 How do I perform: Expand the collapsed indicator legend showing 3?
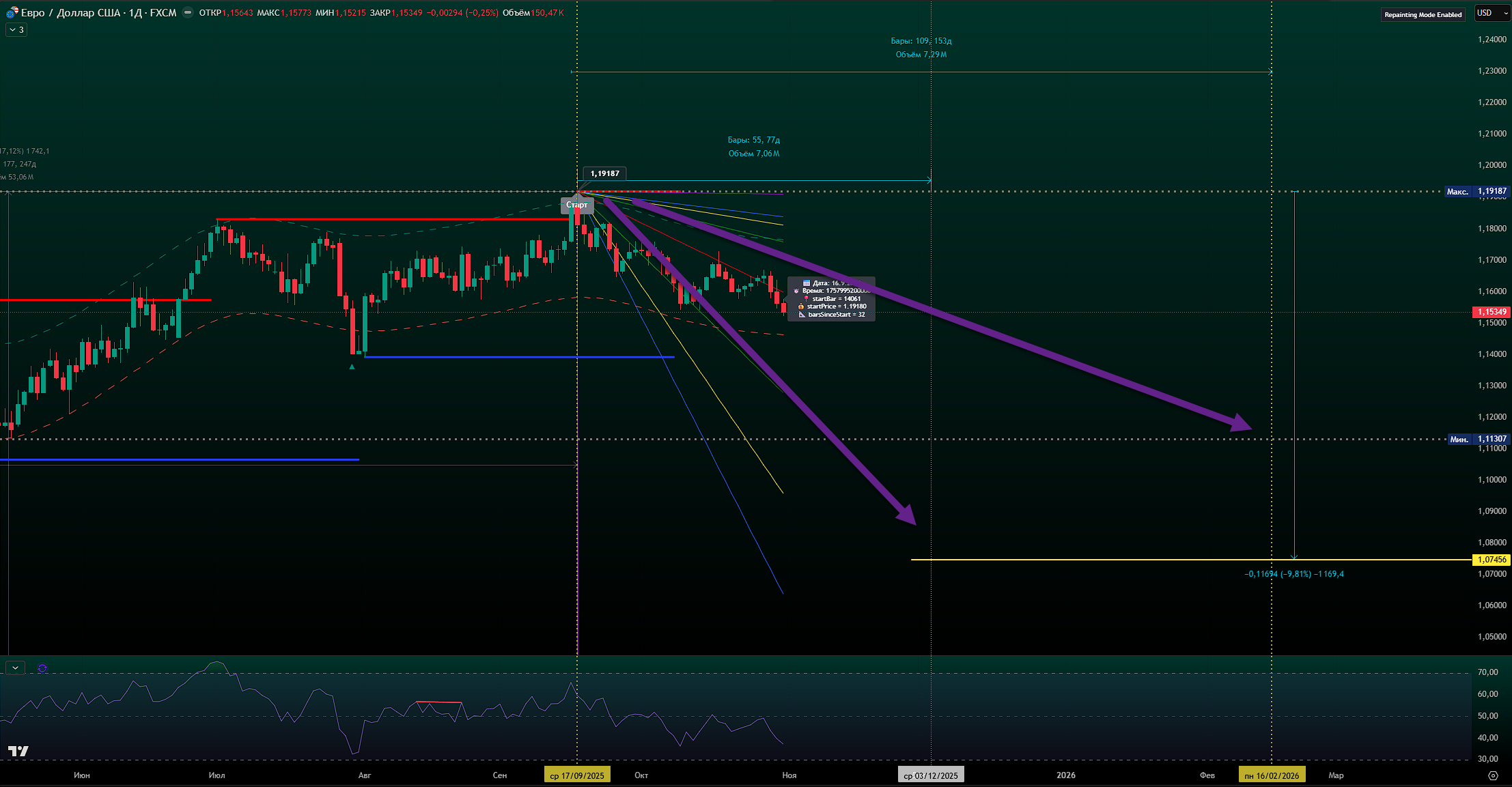(16, 30)
